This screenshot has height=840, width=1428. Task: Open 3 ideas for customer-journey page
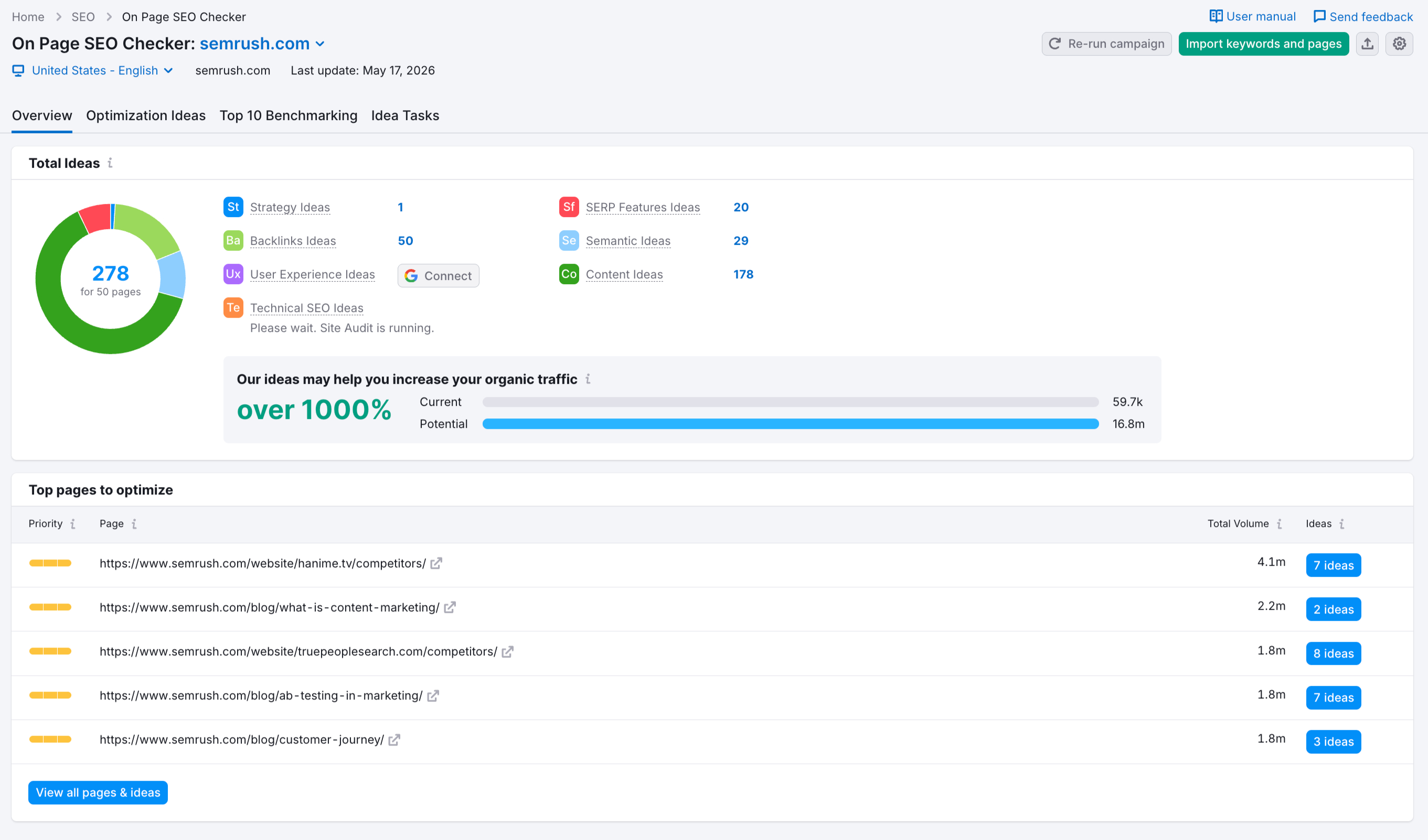click(x=1334, y=742)
